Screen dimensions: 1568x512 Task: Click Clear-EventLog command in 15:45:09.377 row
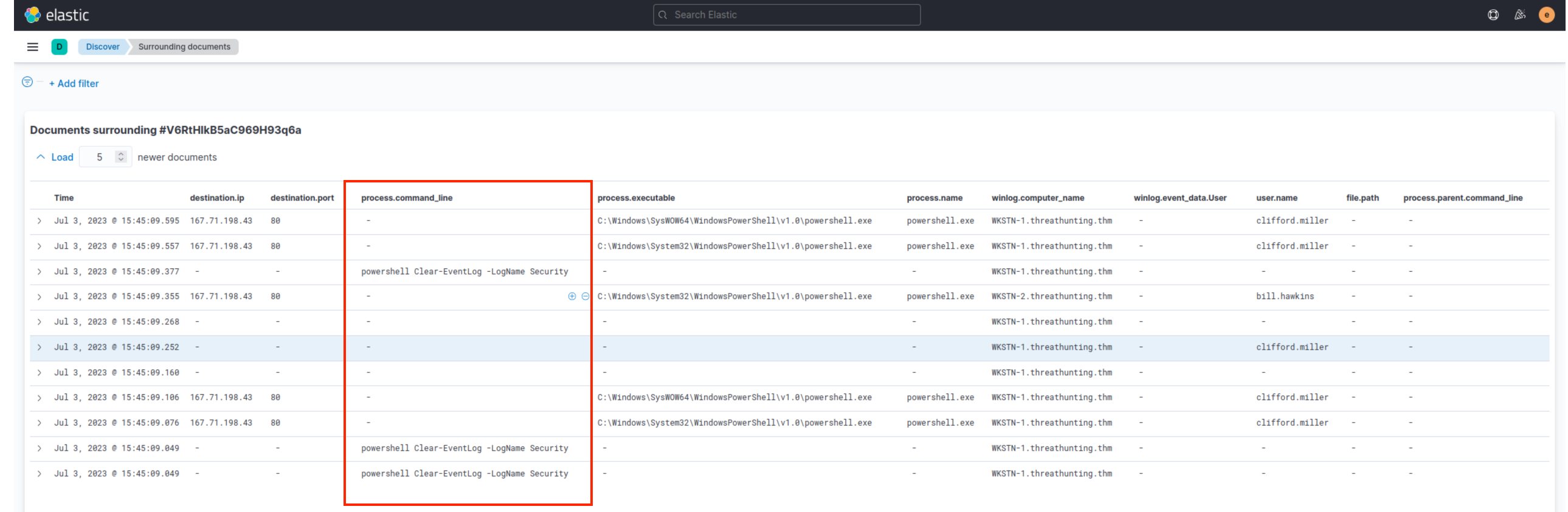click(465, 272)
